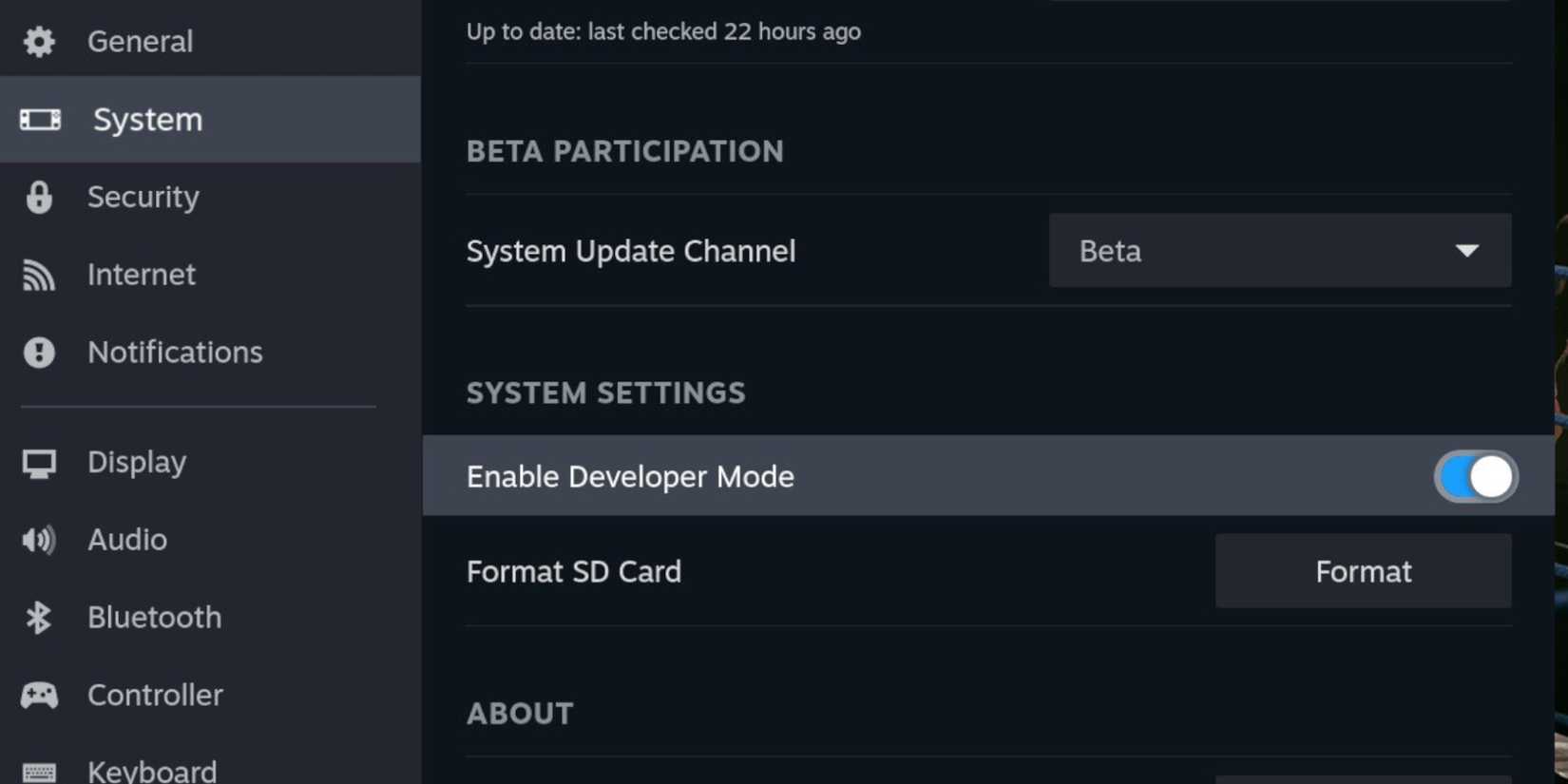
Task: Click the Audio speaker icon
Action: 39,540
